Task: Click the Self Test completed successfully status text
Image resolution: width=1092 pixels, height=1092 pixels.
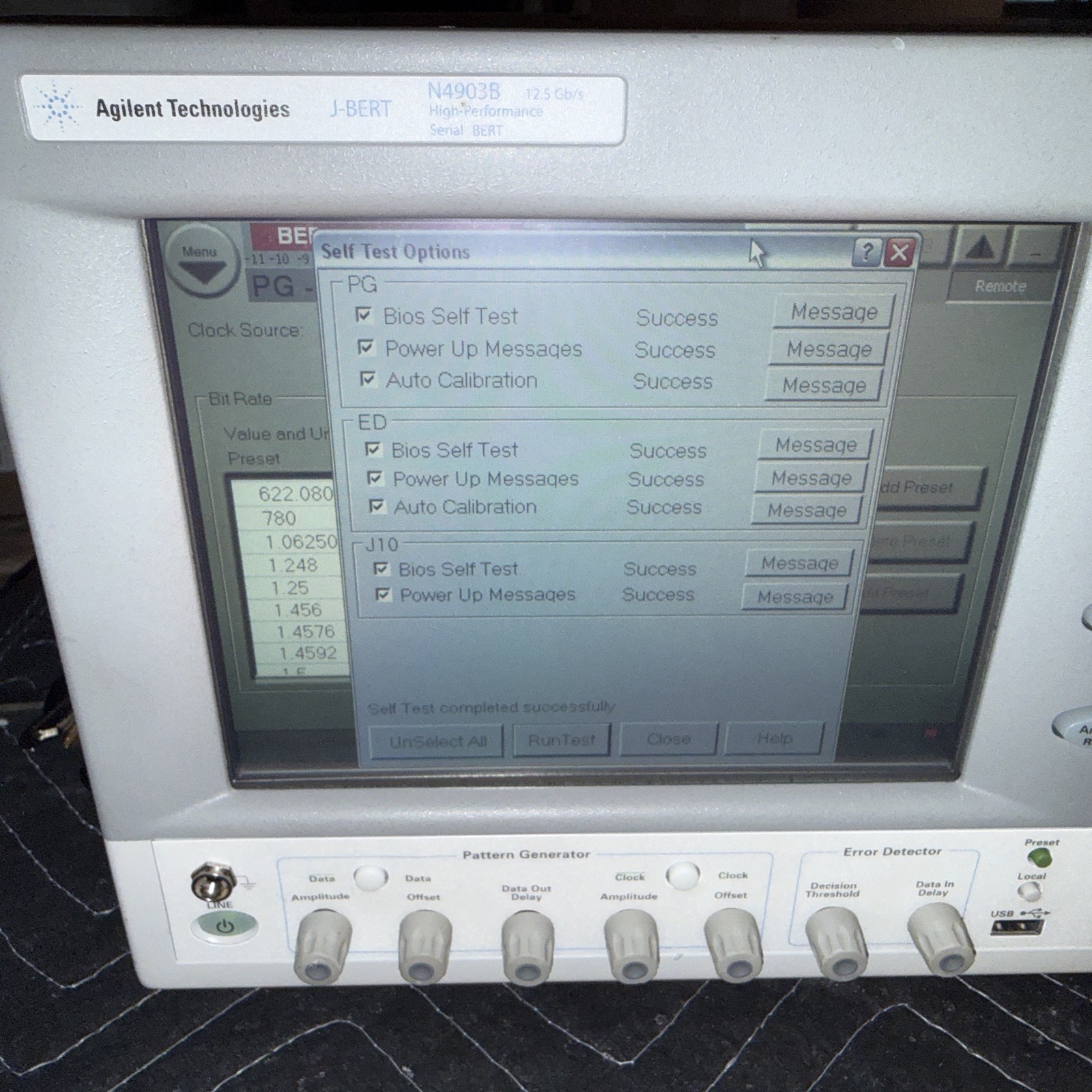Action: click(491, 708)
